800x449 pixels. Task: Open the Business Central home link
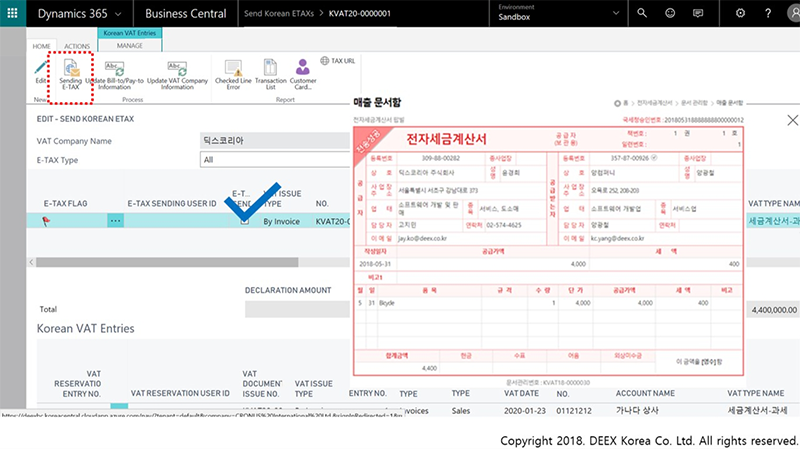point(185,14)
